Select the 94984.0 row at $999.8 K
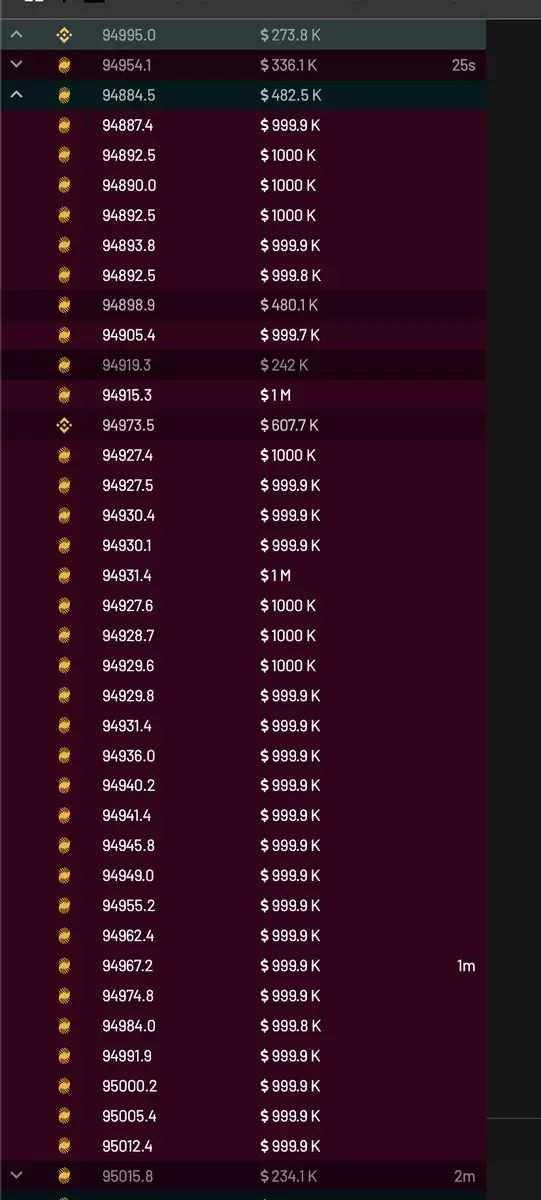This screenshot has width=541, height=1200. click(243, 1025)
